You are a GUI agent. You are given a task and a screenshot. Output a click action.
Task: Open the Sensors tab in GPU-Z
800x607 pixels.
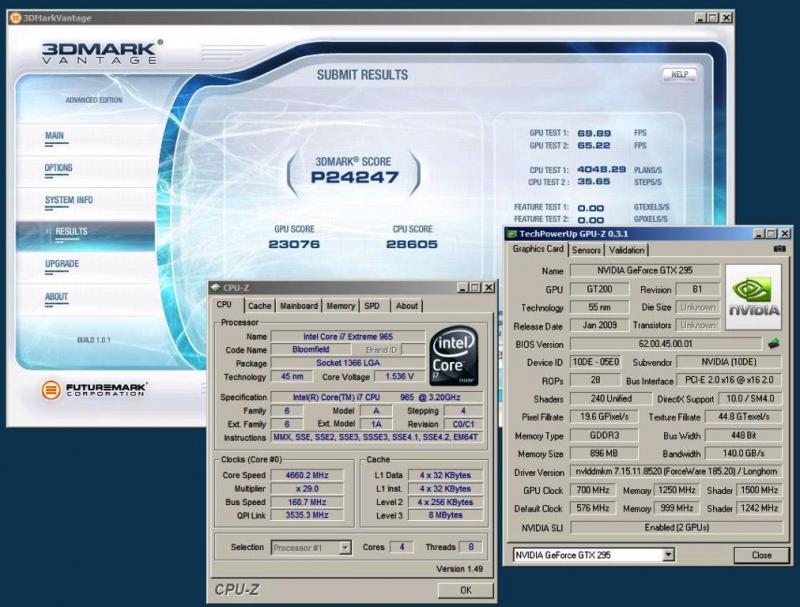(x=586, y=250)
